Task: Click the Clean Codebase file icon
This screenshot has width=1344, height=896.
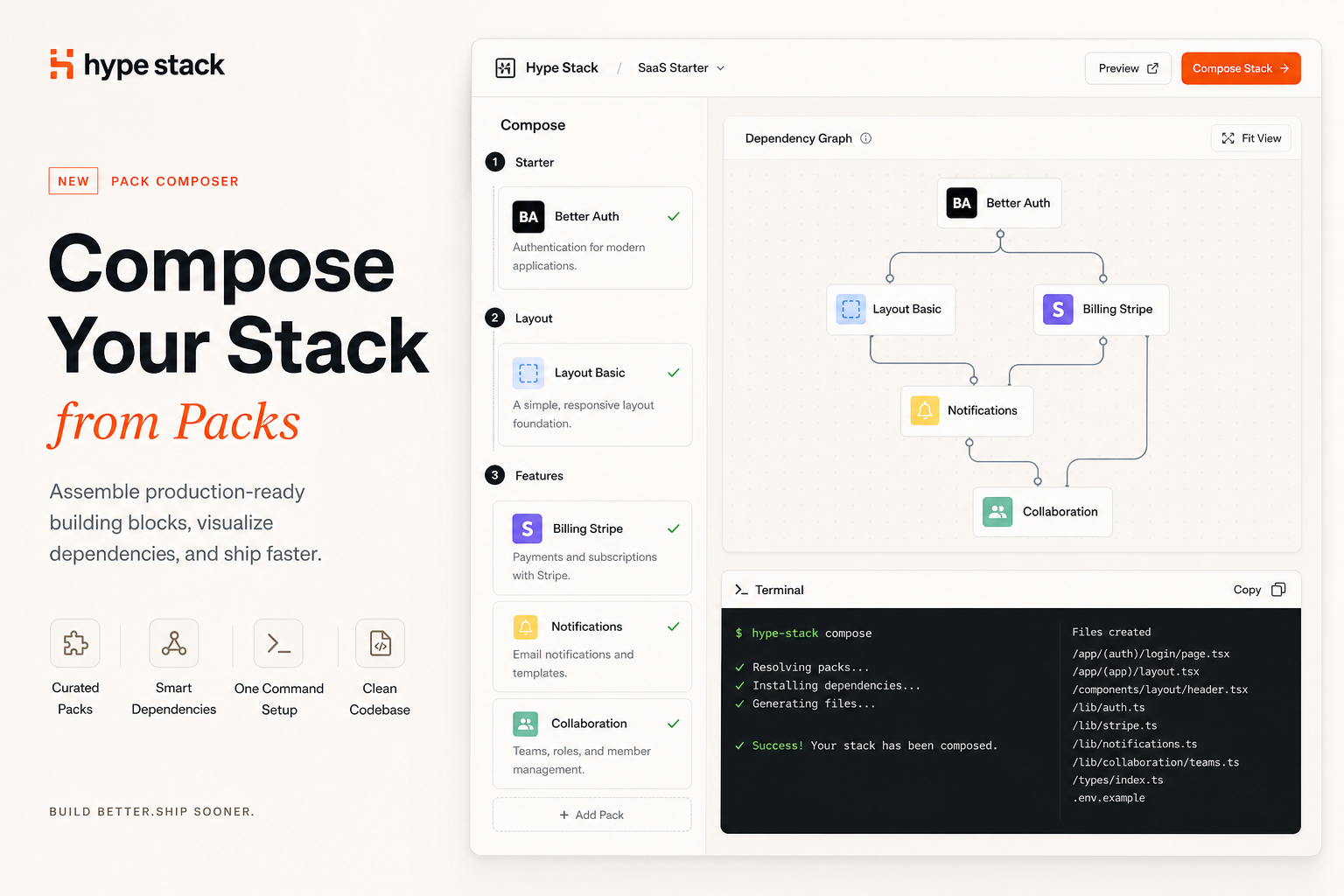Action: 380,643
